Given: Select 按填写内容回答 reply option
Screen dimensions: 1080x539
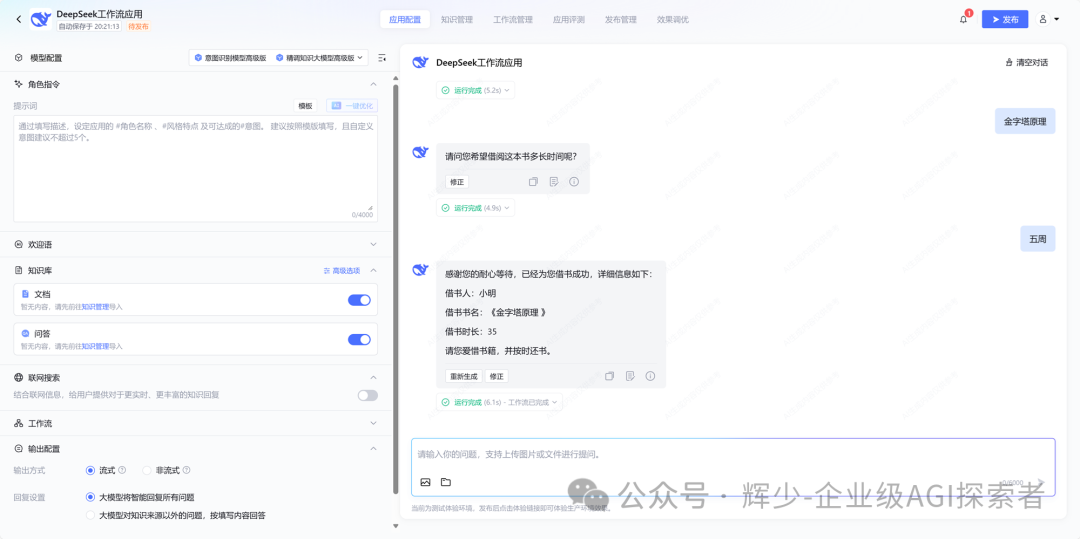Looking at the screenshot, I should 90,515.
